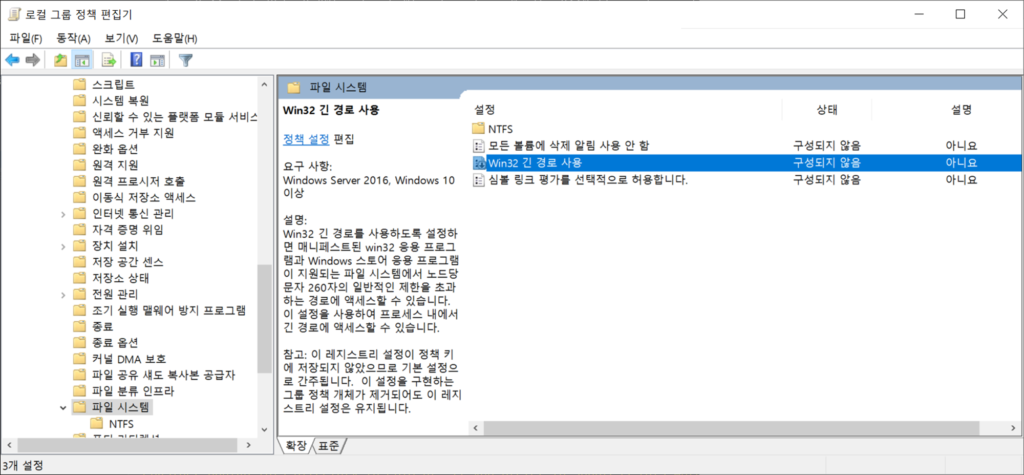Screen dimensions: 1024x475
Task: Click the Export List toolbar icon
Action: pyautogui.click(x=109, y=60)
